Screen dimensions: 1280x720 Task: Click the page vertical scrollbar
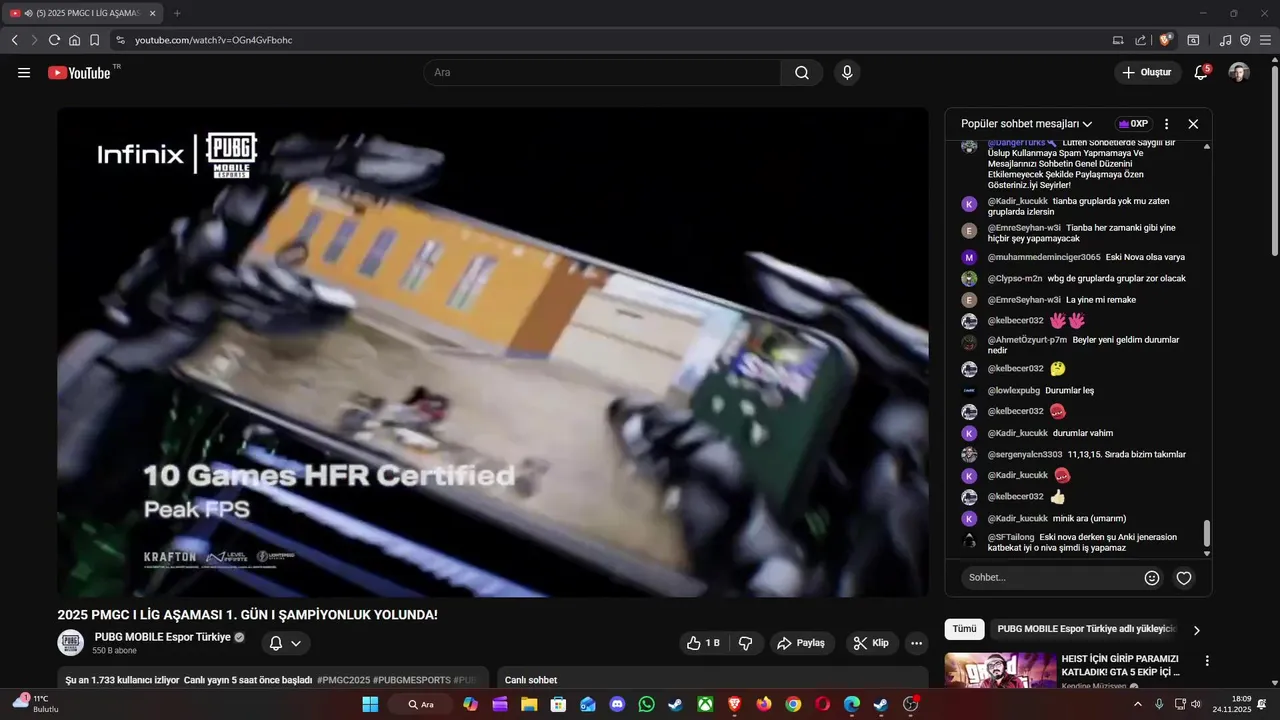[1275, 160]
